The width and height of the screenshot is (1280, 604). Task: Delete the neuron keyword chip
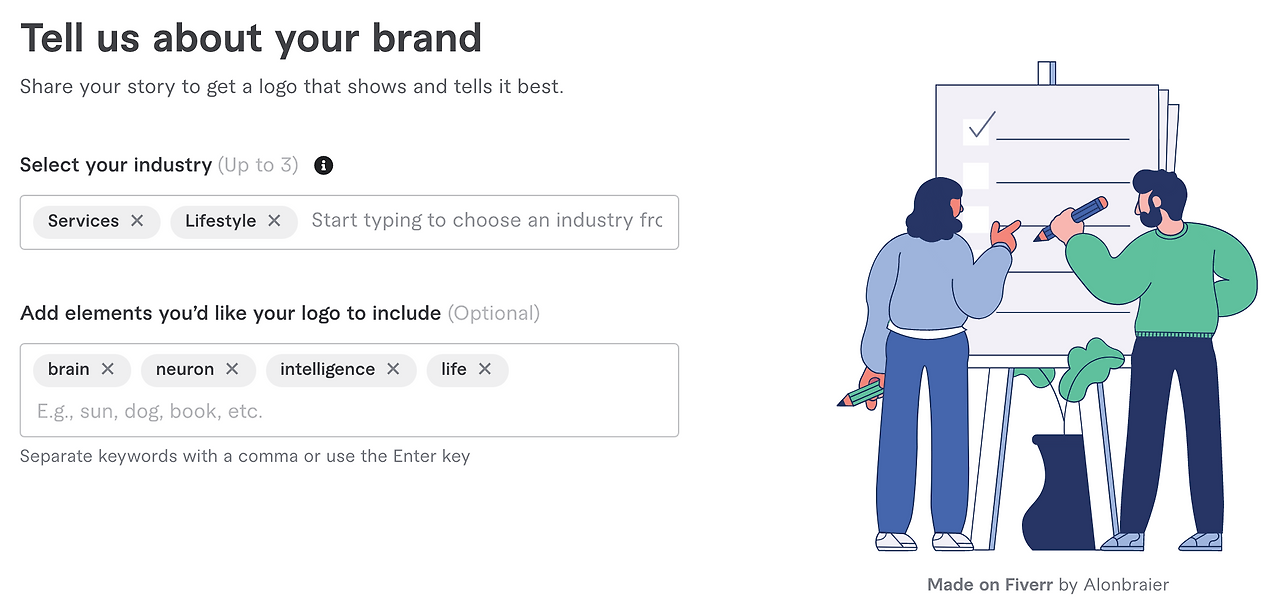point(232,369)
